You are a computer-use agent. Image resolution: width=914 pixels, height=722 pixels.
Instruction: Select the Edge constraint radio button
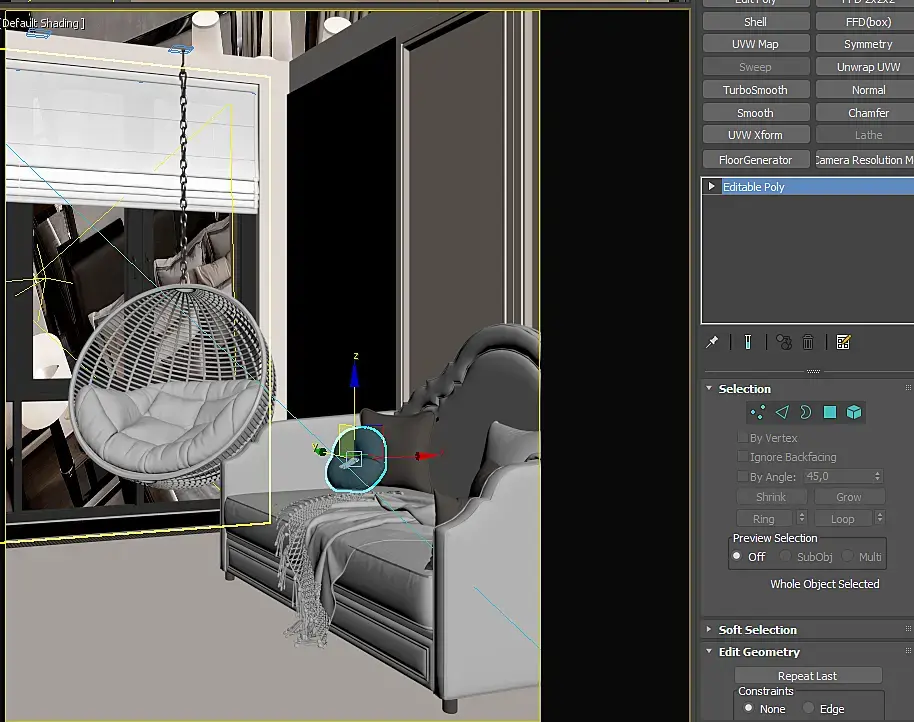point(808,708)
